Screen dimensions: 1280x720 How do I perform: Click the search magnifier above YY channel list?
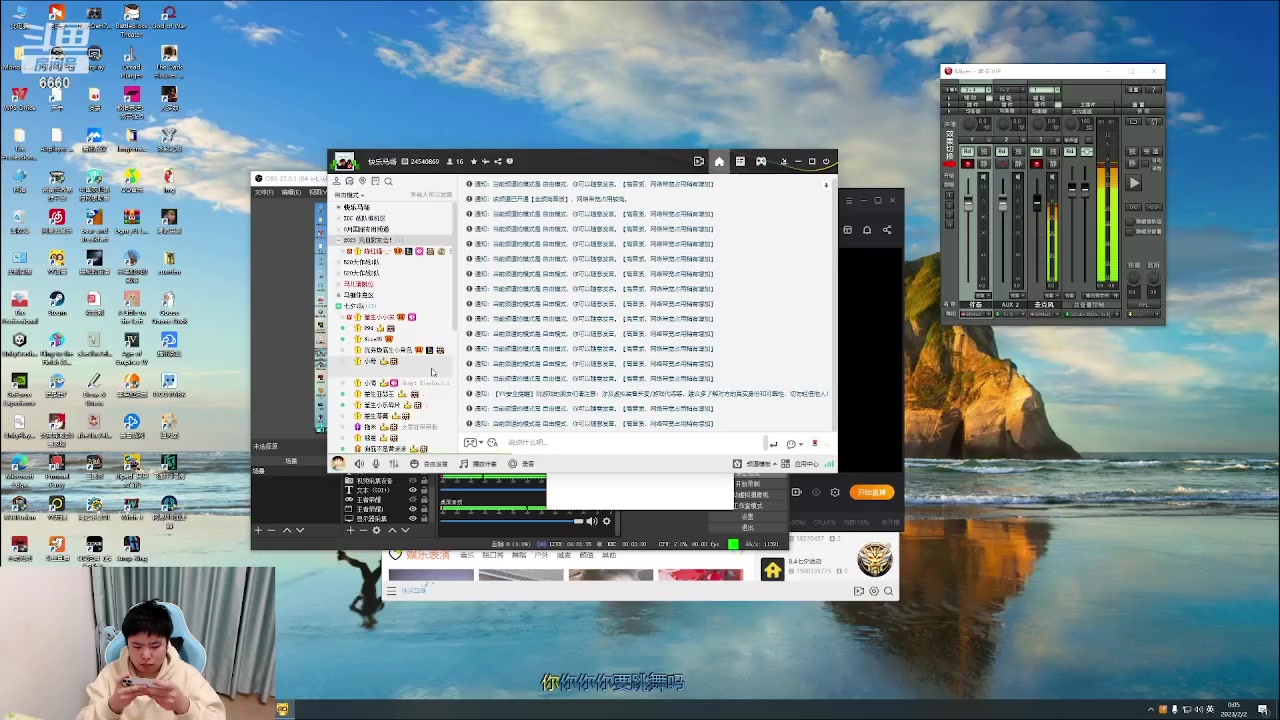point(388,181)
